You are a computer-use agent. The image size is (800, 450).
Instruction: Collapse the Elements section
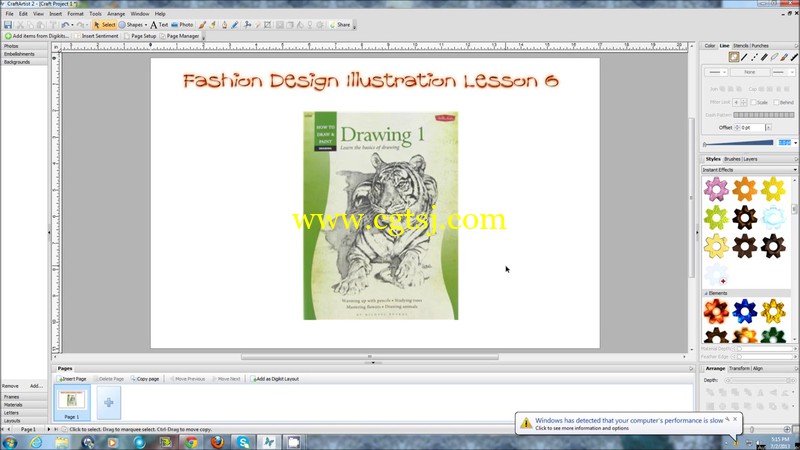706,293
